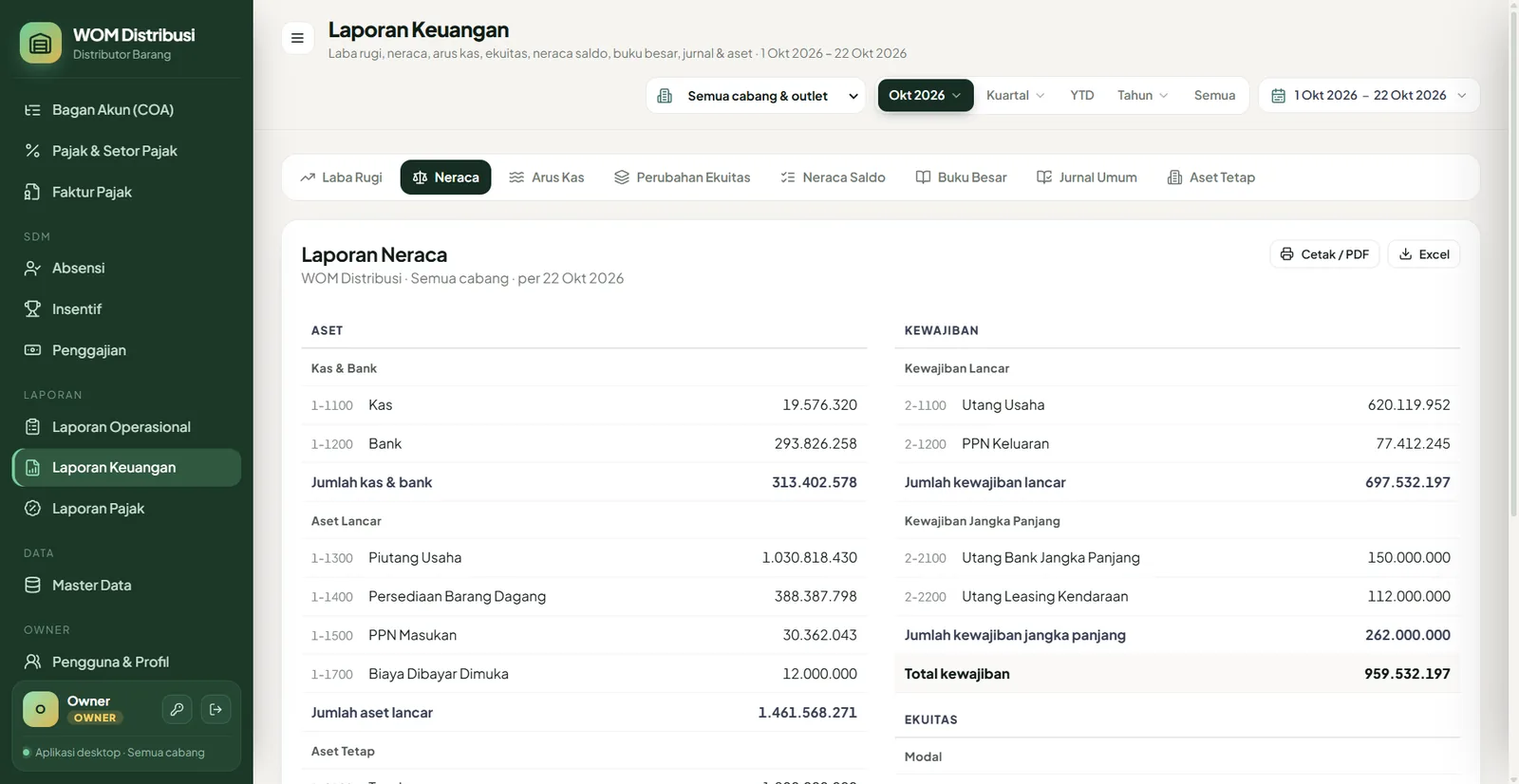Click the calendar icon in date range
The image size is (1519, 784).
1279,96
